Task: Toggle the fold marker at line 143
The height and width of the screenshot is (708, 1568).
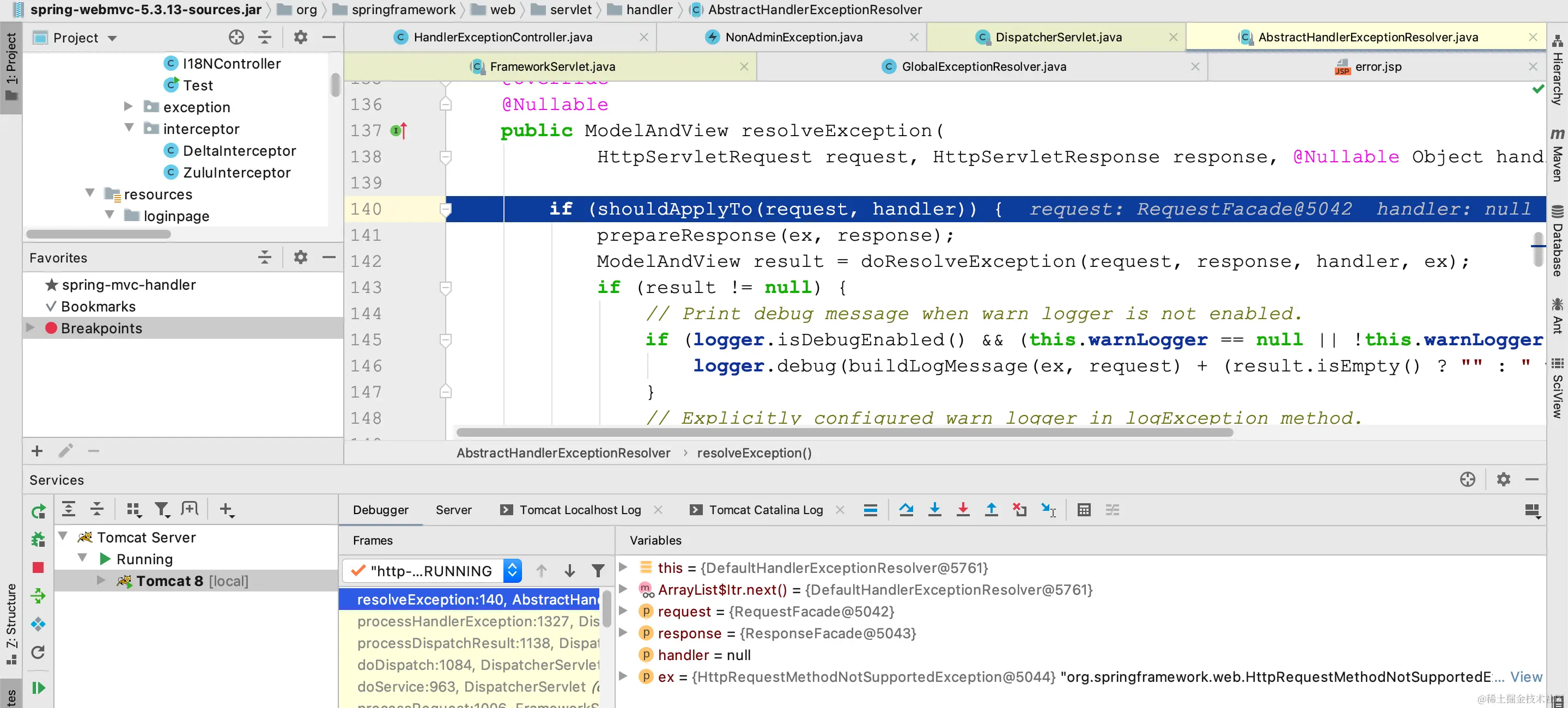Action: 446,287
